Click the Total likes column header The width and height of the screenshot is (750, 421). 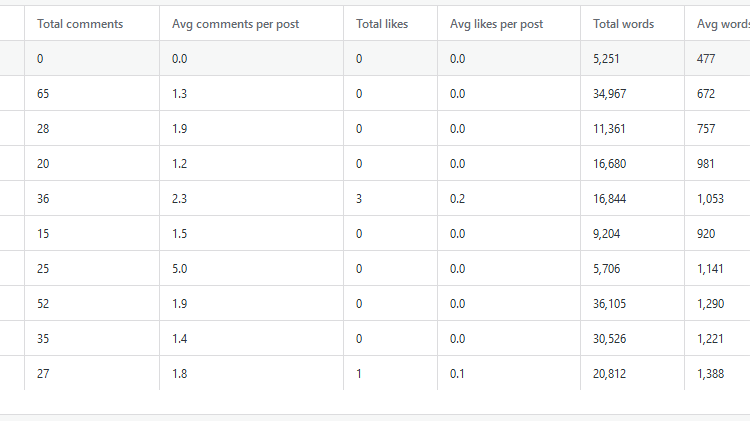pyautogui.click(x=382, y=24)
